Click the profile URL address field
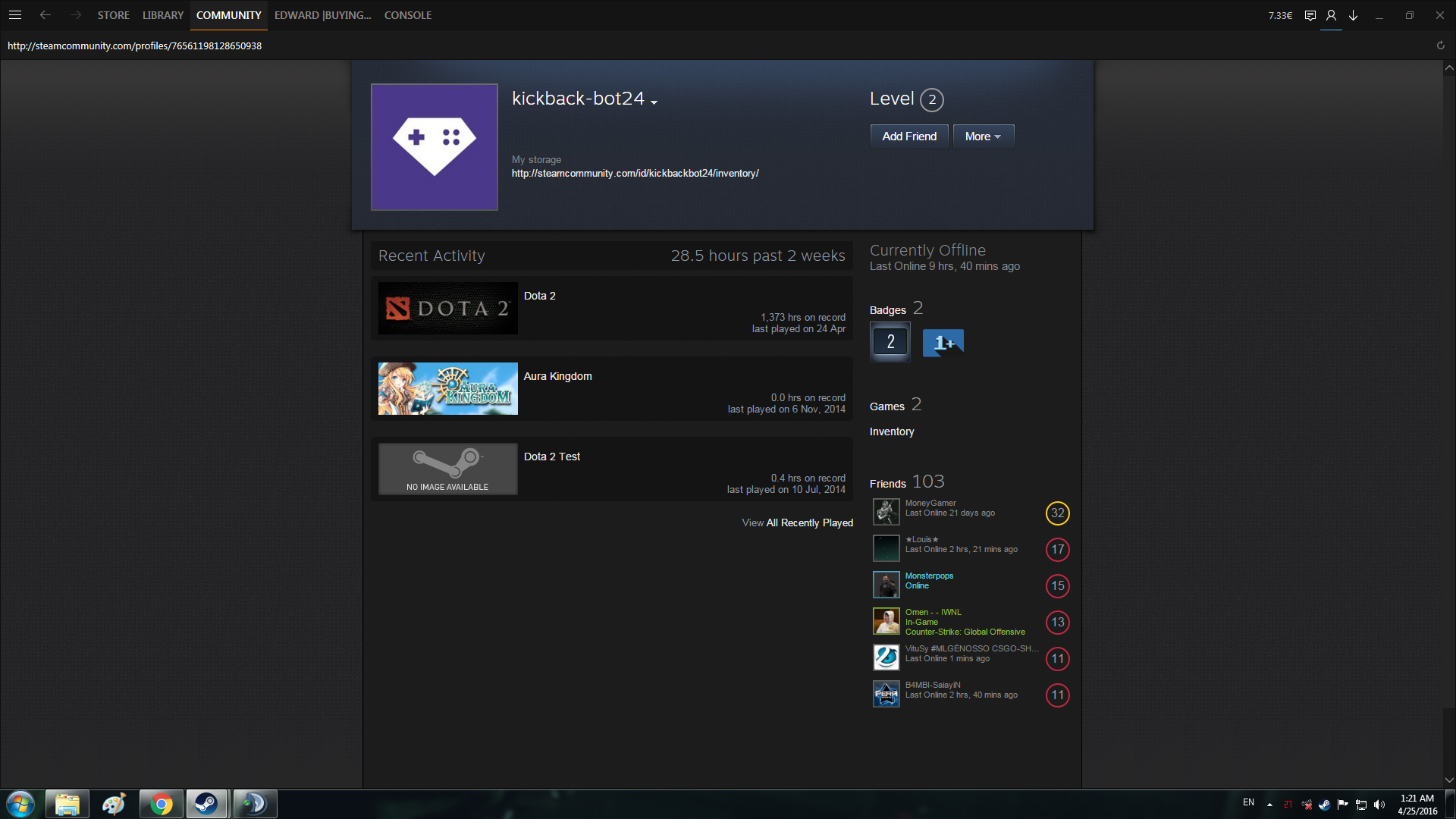Image resolution: width=1456 pixels, height=819 pixels. point(135,45)
